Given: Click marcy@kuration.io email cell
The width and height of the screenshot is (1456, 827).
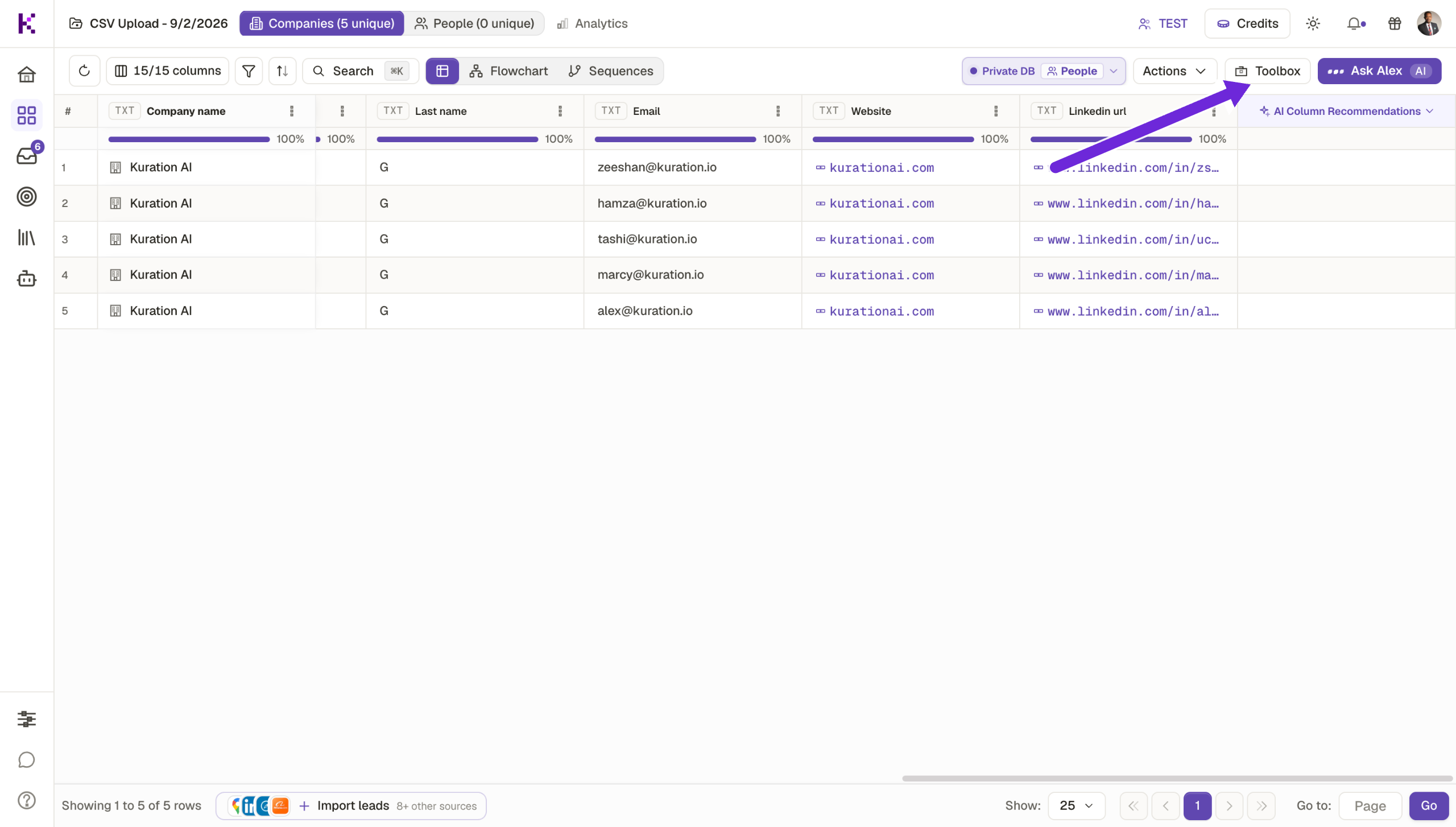Looking at the screenshot, I should pyautogui.click(x=650, y=275).
